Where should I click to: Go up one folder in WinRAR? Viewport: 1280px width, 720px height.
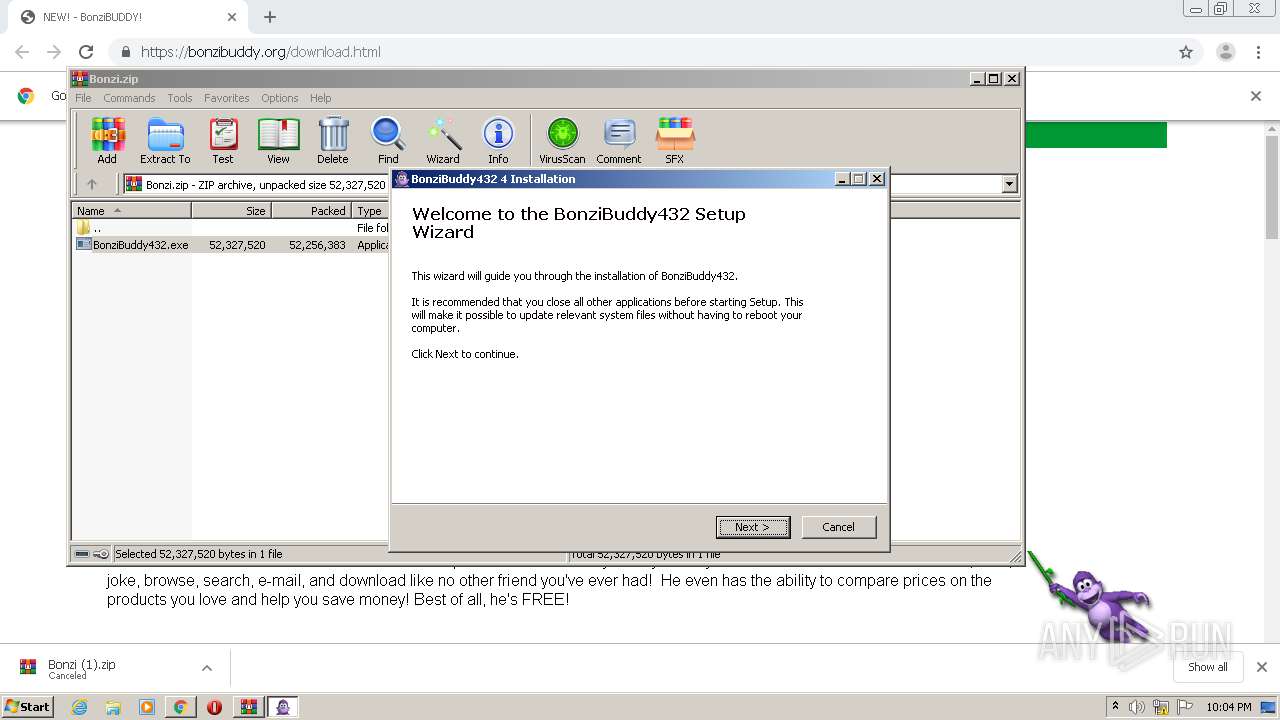(x=92, y=184)
